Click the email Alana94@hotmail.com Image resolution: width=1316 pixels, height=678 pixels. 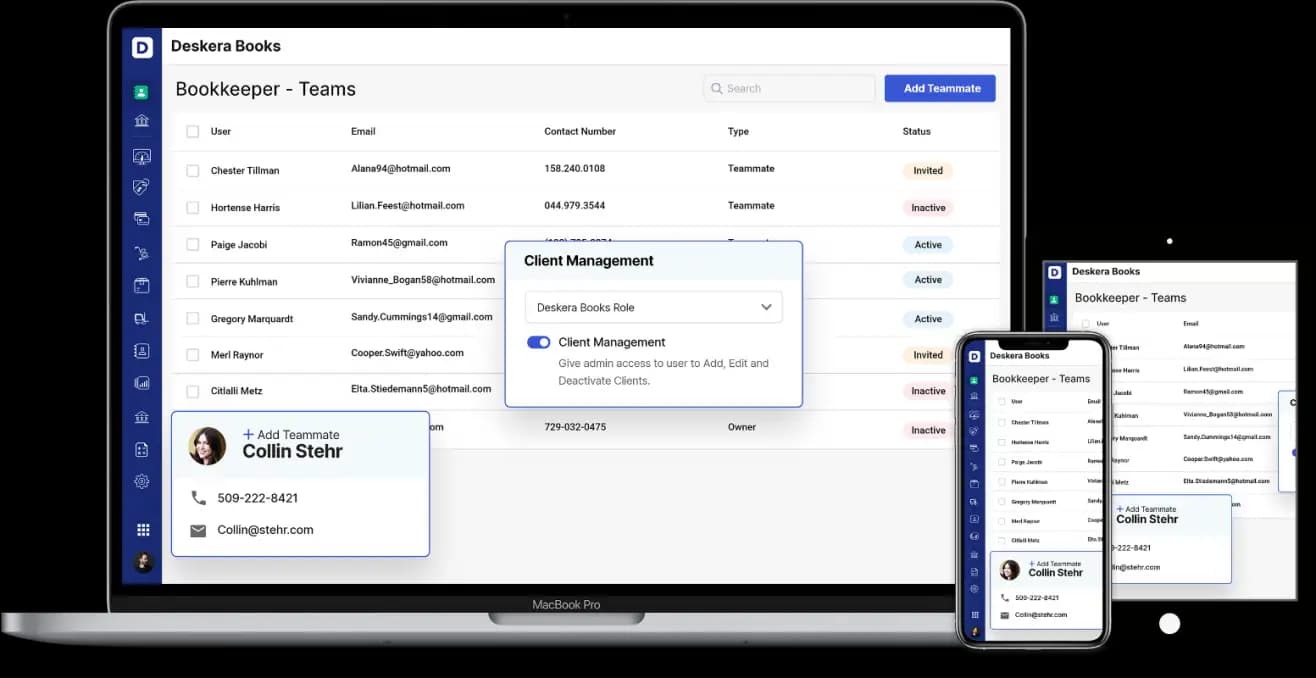pos(400,169)
